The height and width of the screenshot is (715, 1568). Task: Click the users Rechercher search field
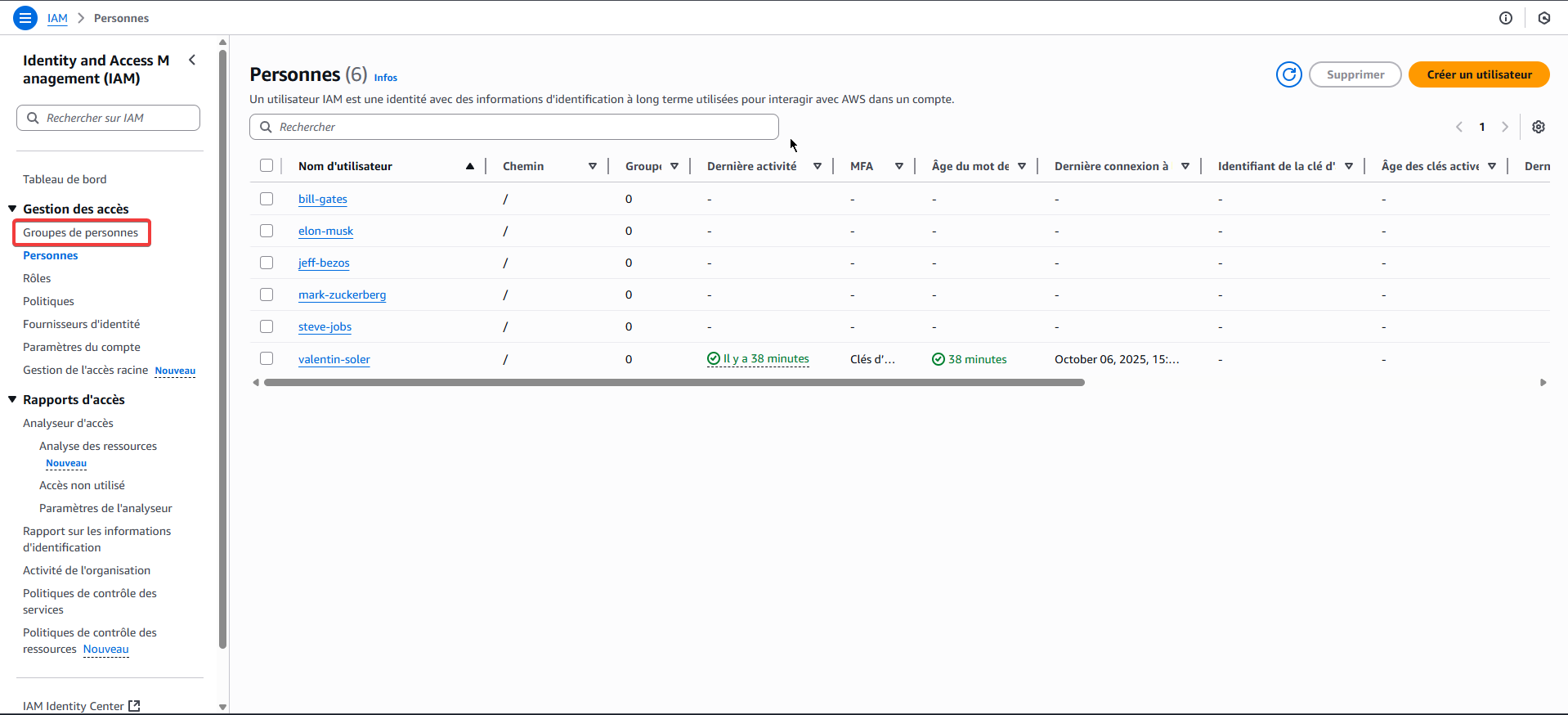[x=514, y=127]
